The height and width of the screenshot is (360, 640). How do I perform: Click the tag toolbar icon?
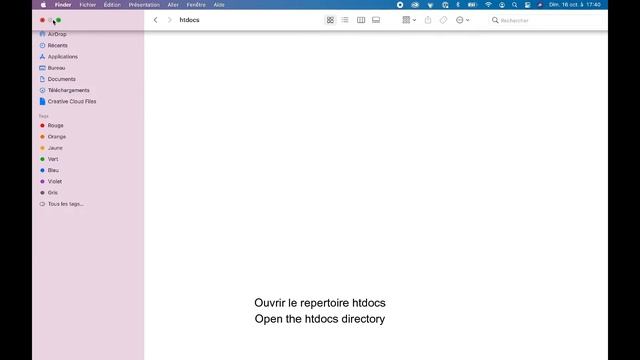coord(443,20)
